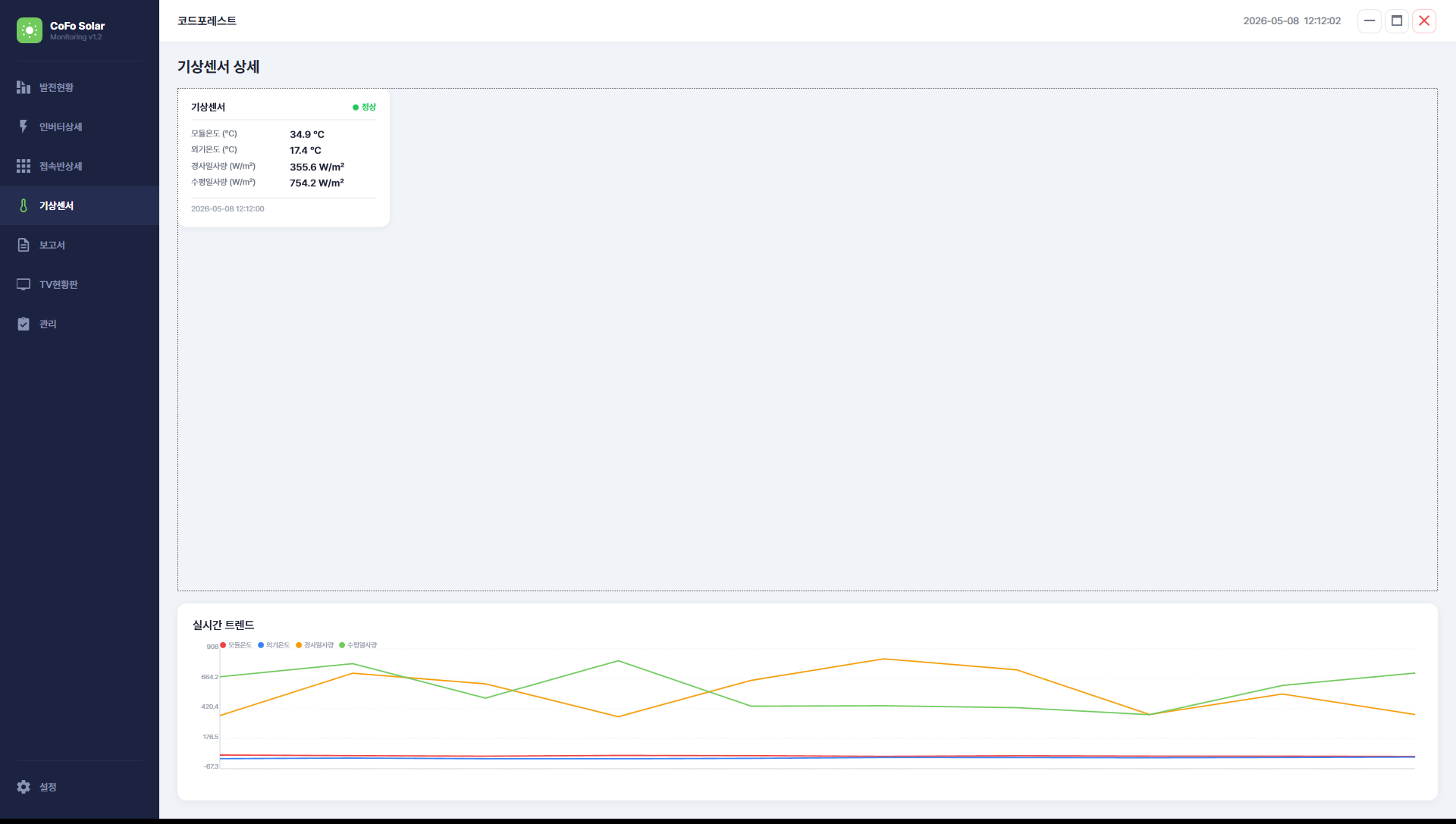Click the header clock 2026-05-08 12:12:02
The height and width of the screenshot is (824, 1456).
tap(1292, 20)
